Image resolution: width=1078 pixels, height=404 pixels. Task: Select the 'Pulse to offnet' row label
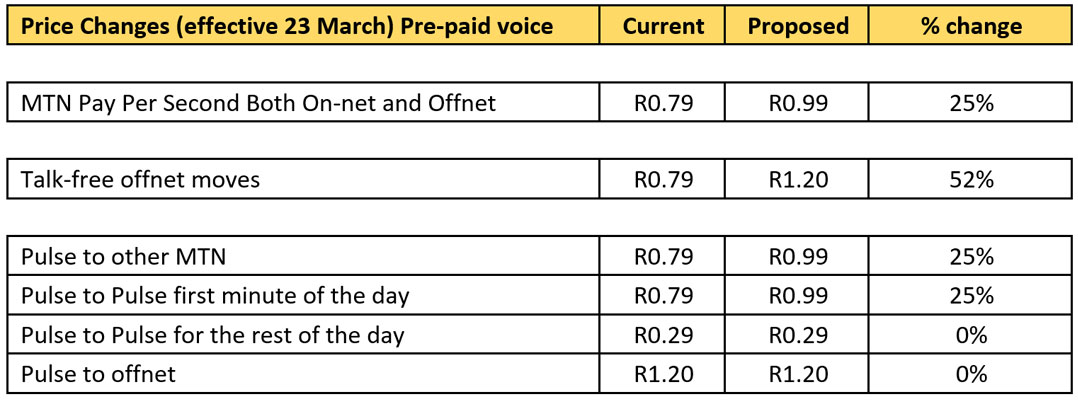[98, 374]
